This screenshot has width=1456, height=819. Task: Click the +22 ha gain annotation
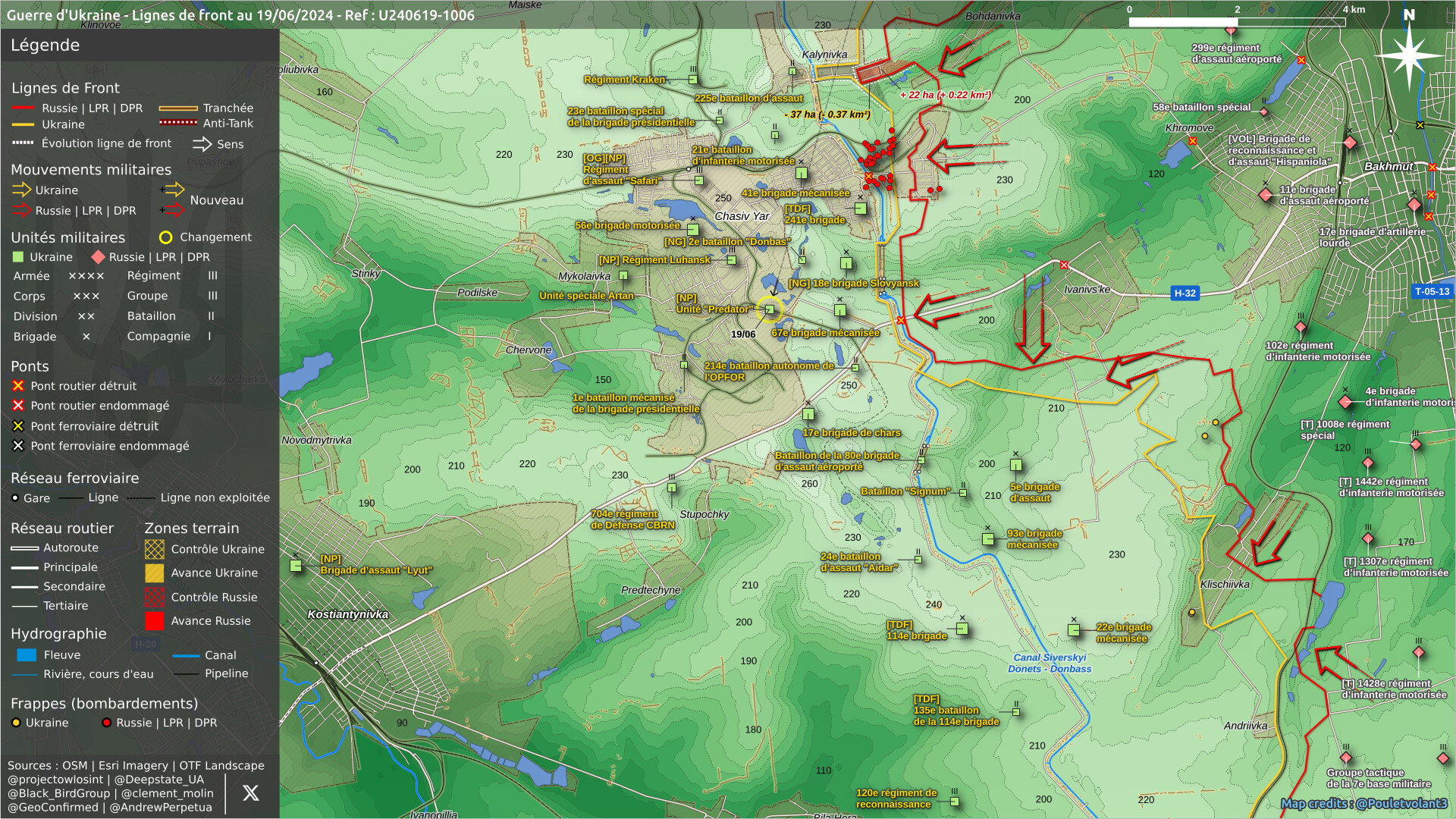pos(945,95)
